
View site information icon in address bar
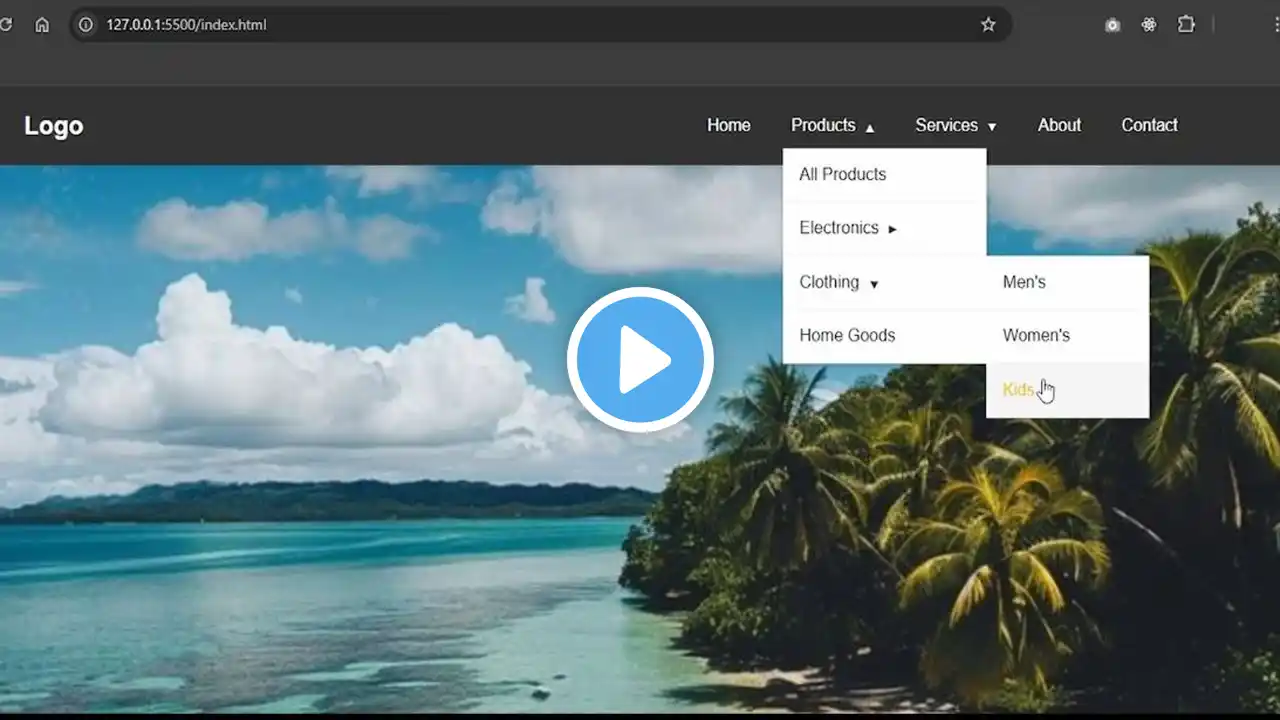pyautogui.click(x=86, y=25)
